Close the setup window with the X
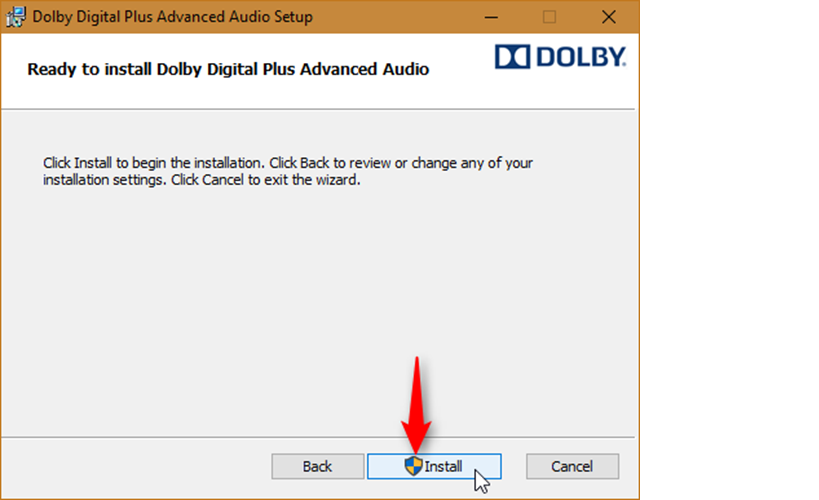 tap(609, 17)
